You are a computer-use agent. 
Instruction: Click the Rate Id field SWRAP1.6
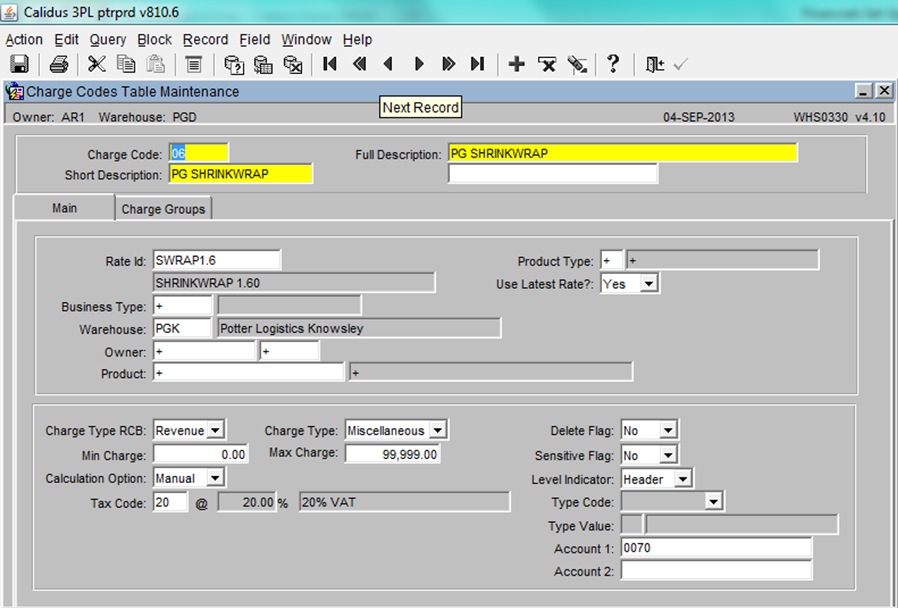click(217, 260)
